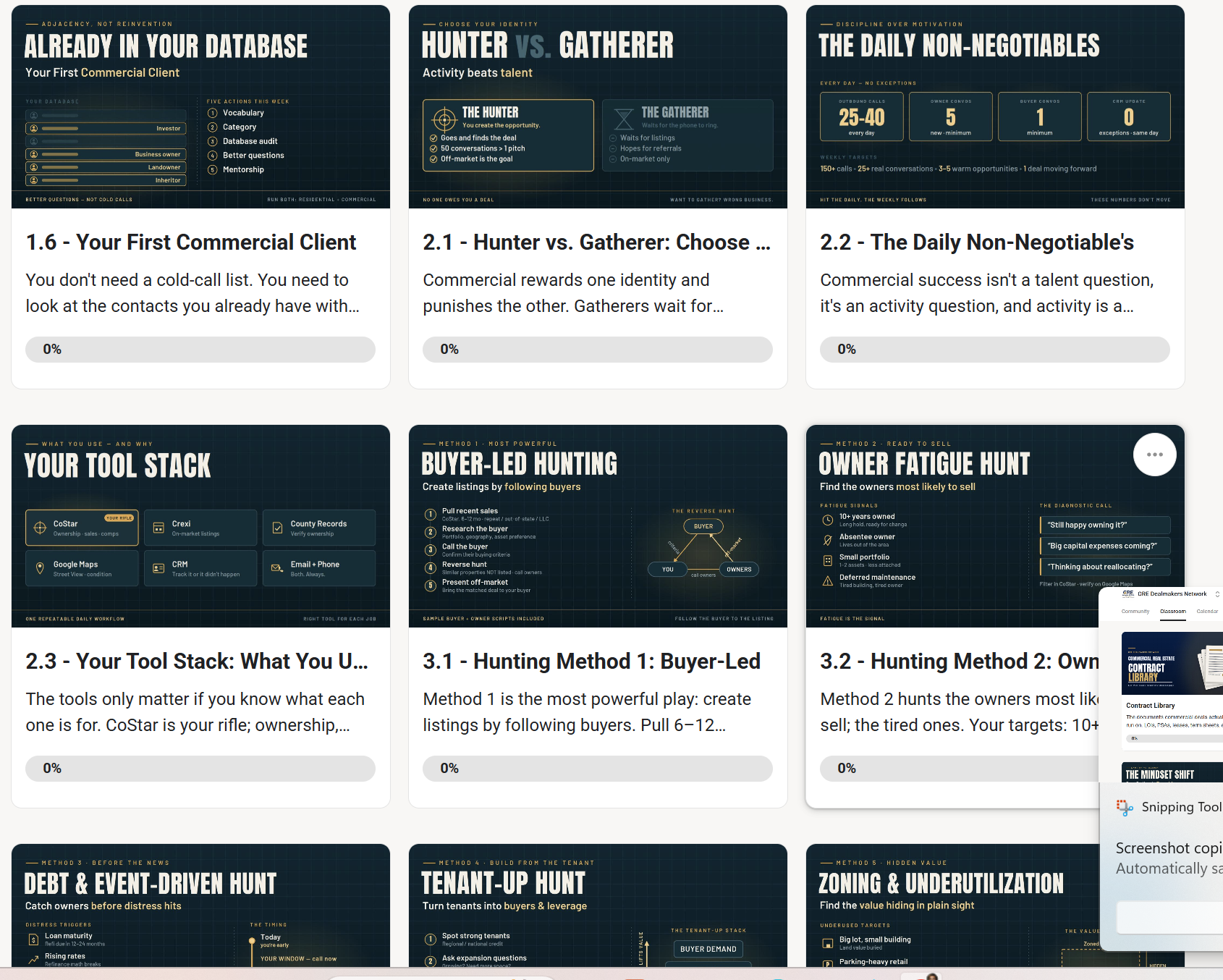Open the Buyer-Led Hunting thumbnail

(598, 526)
